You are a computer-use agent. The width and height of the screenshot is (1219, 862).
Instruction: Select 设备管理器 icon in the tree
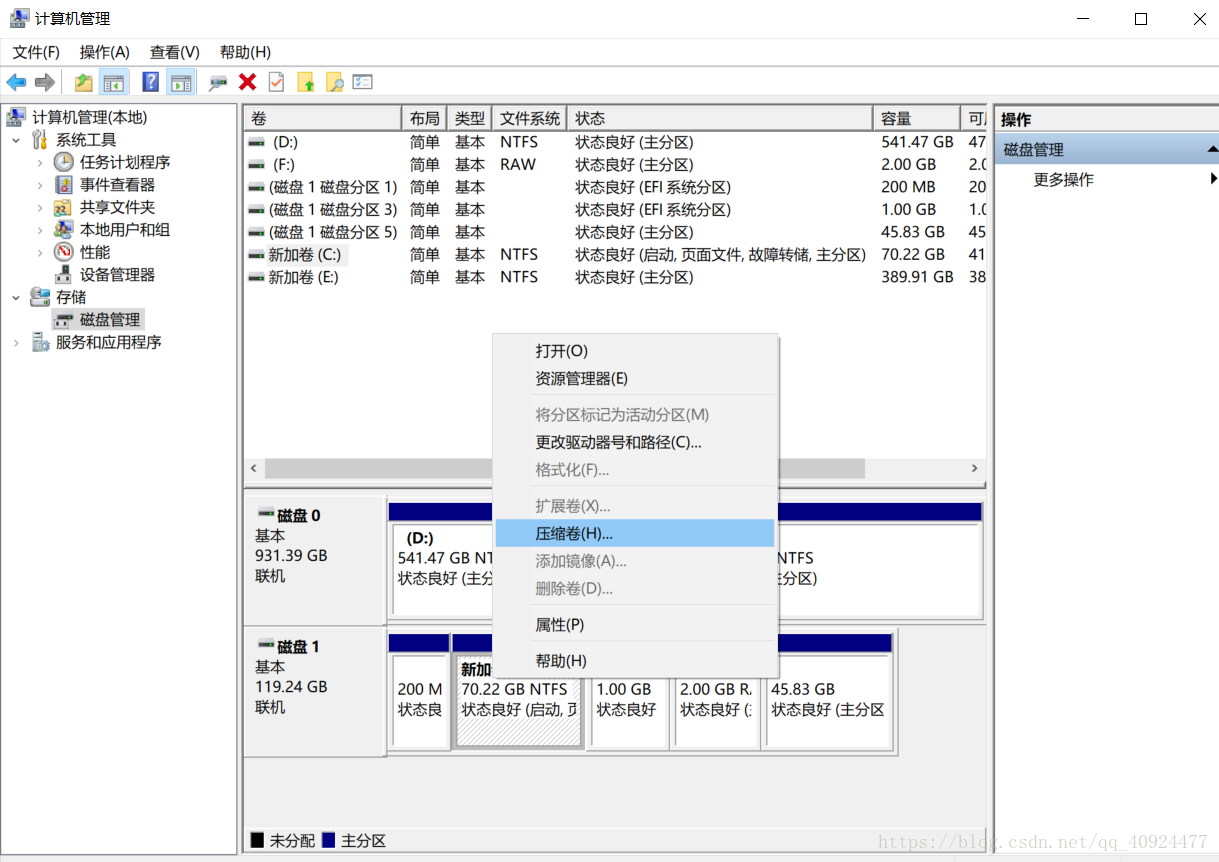[x=64, y=275]
